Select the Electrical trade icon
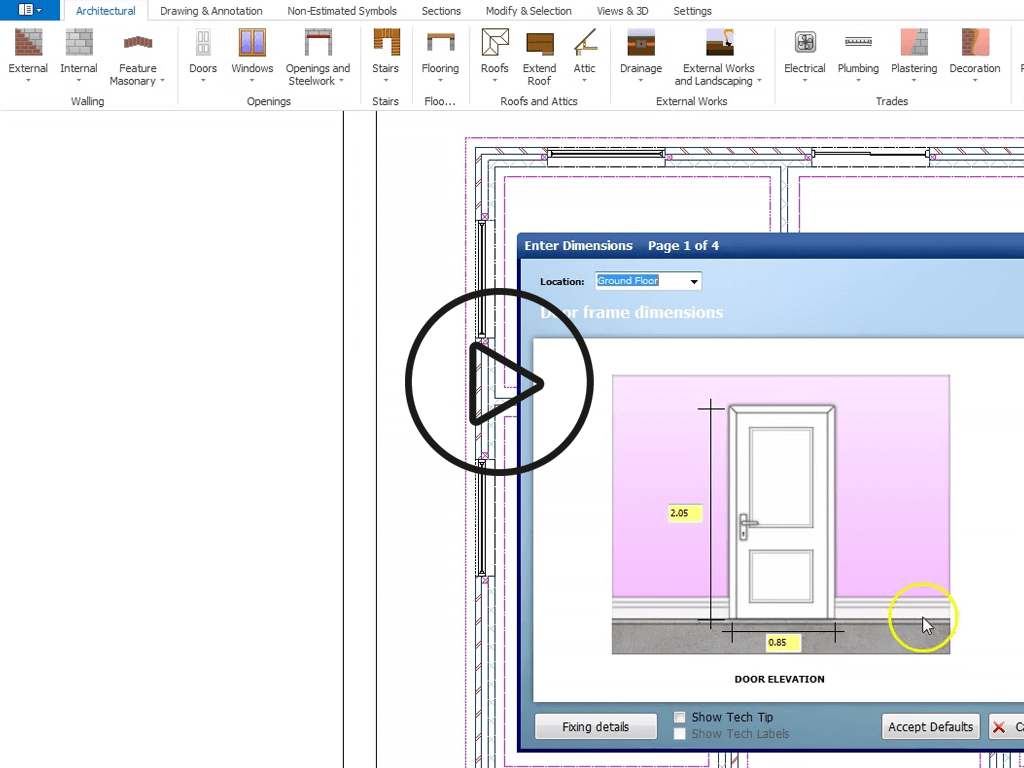 [x=805, y=43]
